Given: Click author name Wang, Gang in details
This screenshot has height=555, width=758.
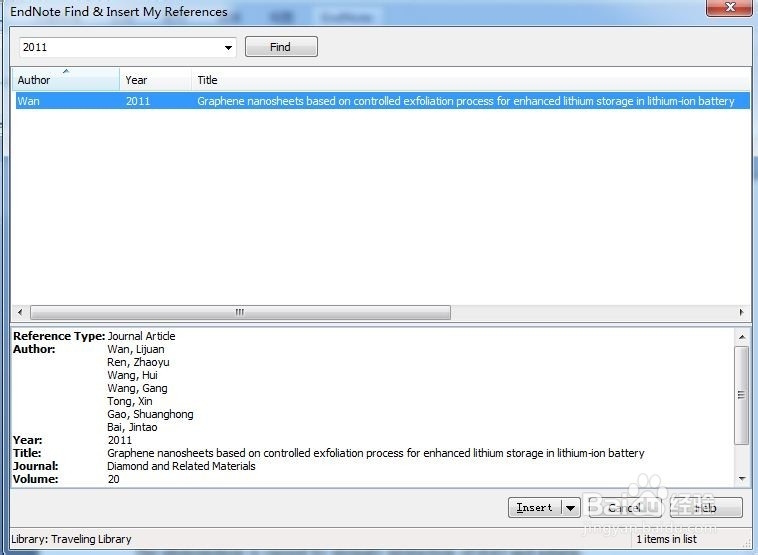Looking at the screenshot, I should click(137, 388).
